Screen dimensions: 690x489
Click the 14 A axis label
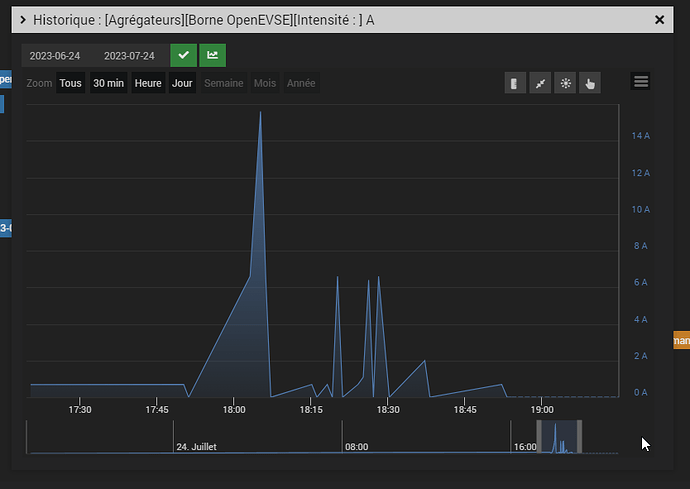coord(641,136)
